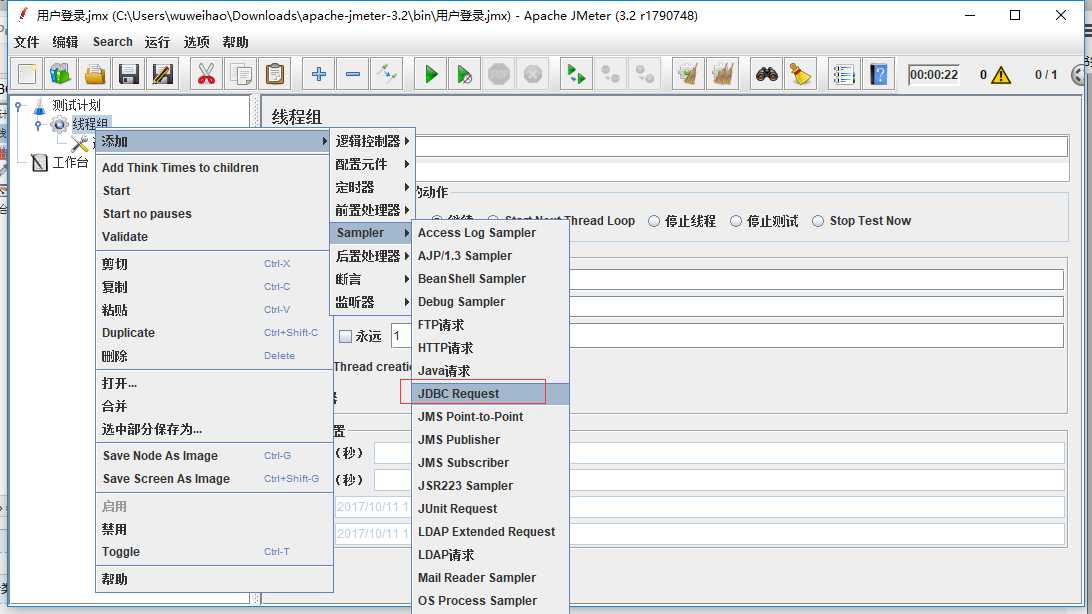This screenshot has width=1092, height=614.
Task: Choose 选中部分保存为... in the context menu
Action: [214, 430]
